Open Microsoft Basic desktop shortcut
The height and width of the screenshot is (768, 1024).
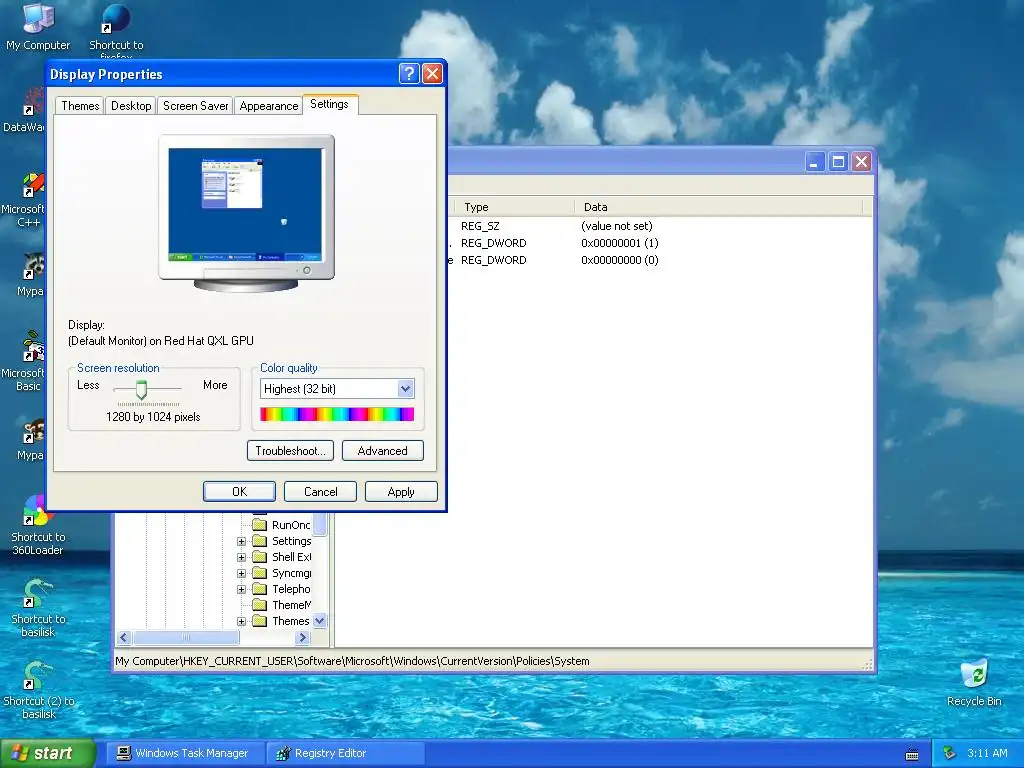(24, 362)
